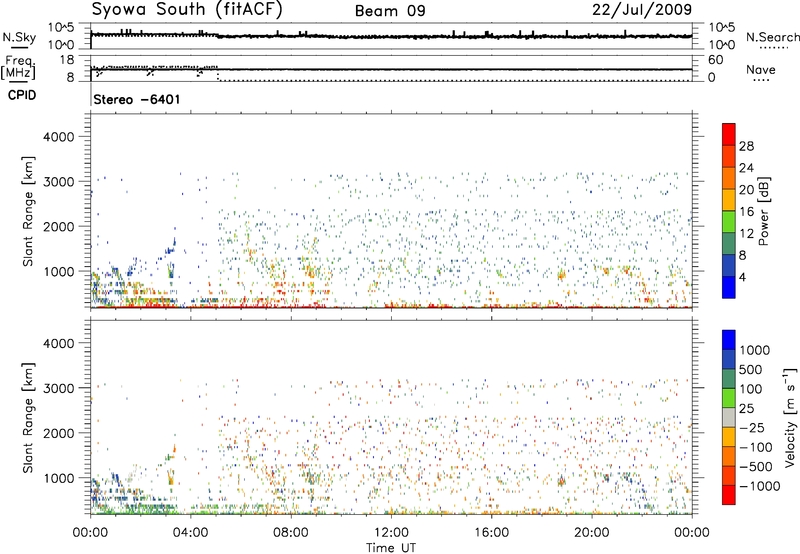
Task: Click the 'N.Sky' legend label
Action: coord(19,37)
